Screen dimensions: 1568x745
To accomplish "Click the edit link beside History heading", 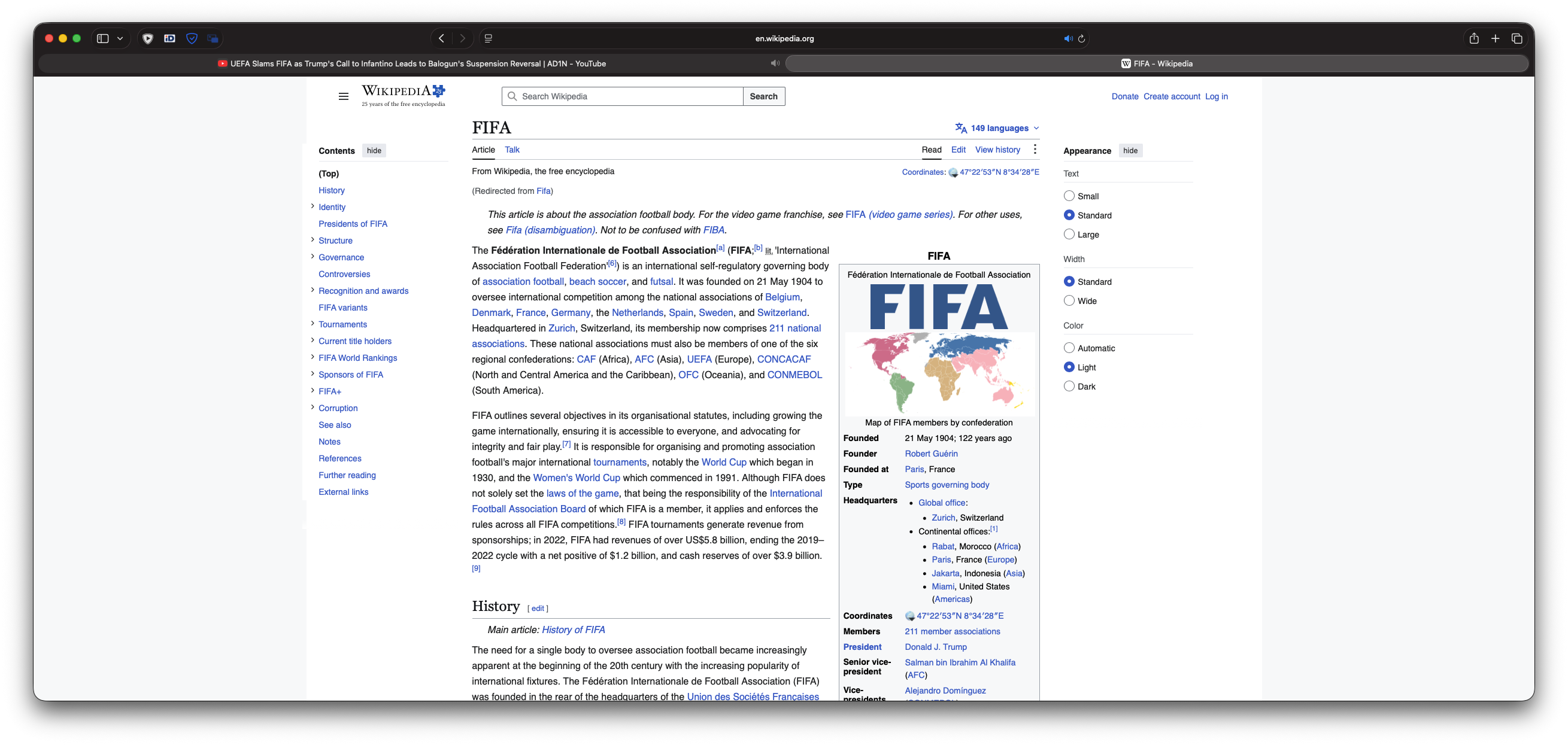I will coord(538,608).
